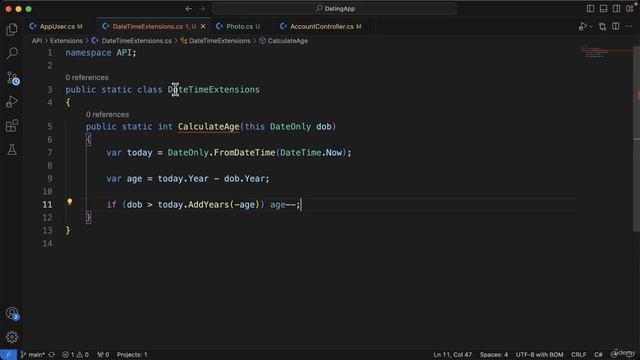Open the Testing flask view

pyautogui.click(x=12, y=149)
